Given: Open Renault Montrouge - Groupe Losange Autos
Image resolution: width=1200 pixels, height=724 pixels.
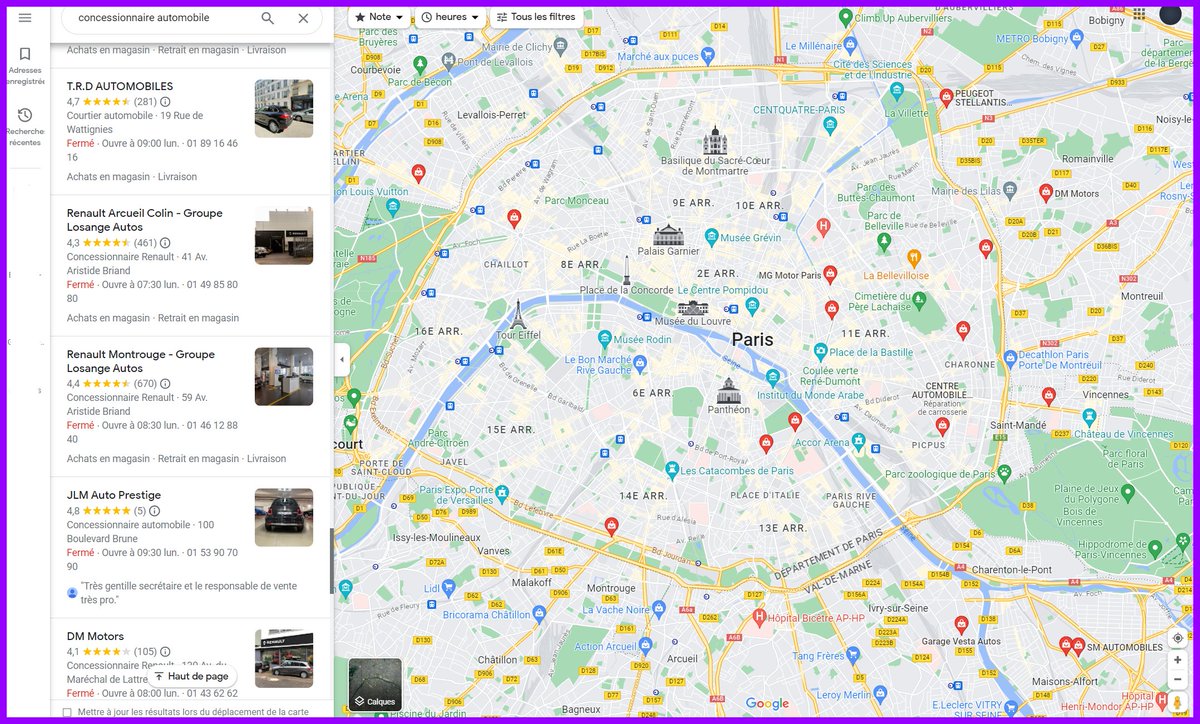Looking at the screenshot, I should 141,361.
